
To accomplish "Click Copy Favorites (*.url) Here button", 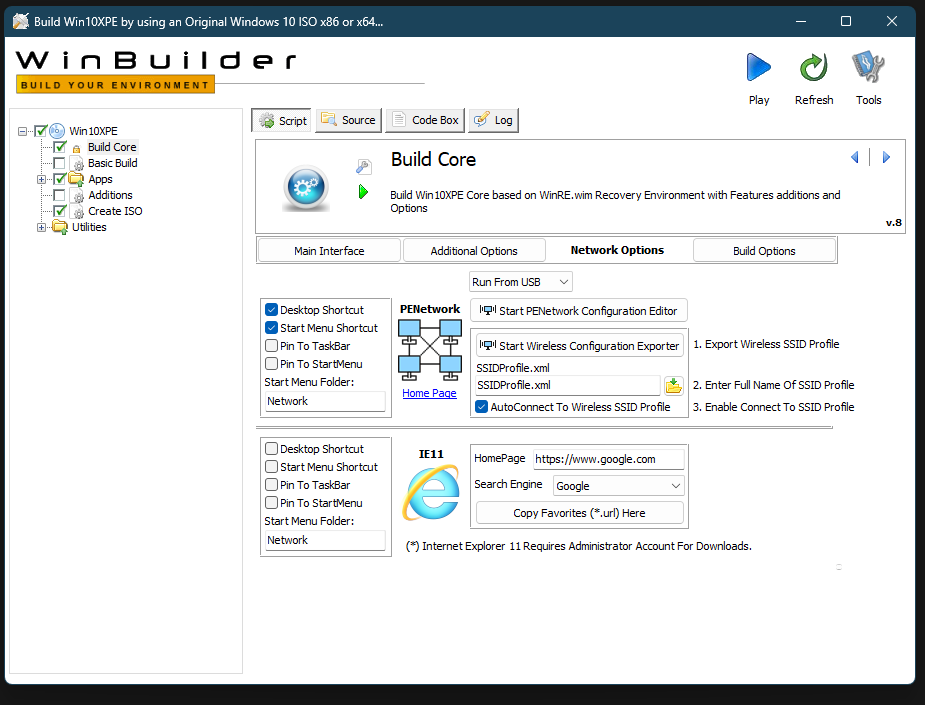I will coord(579,513).
